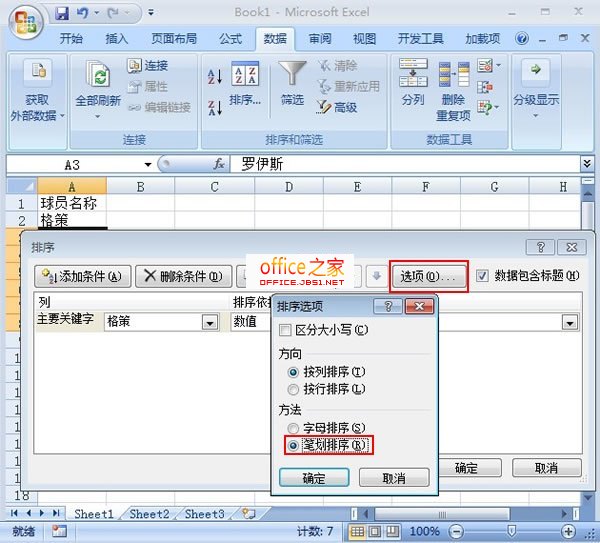Save workbook via Quick Access icon
Image resolution: width=600 pixels, height=543 pixels.
tap(62, 13)
